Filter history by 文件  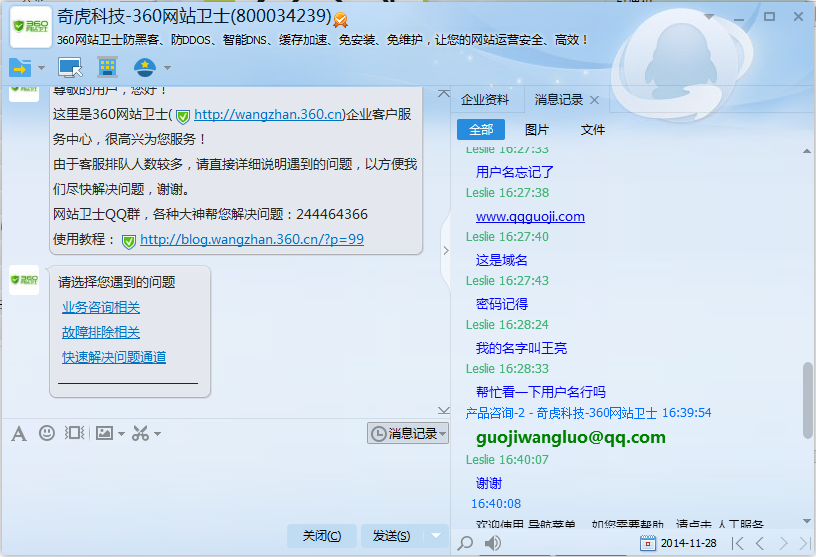(593, 130)
